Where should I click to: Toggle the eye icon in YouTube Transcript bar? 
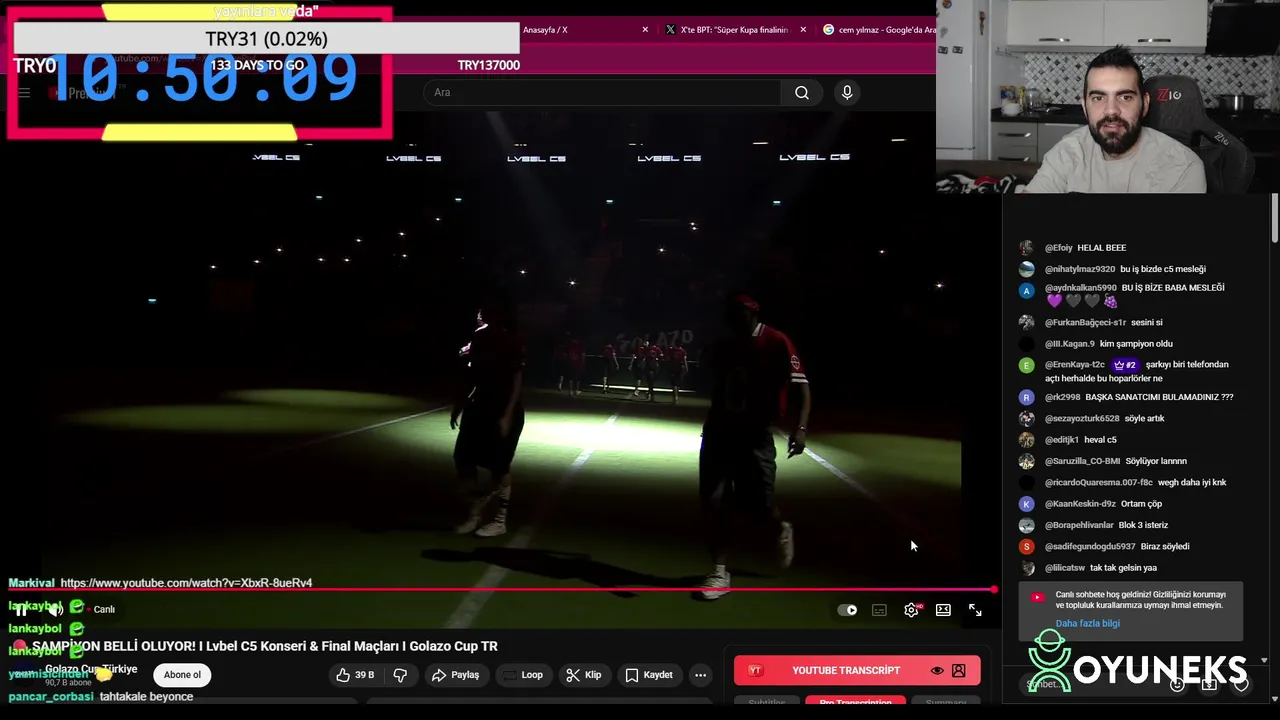(937, 671)
